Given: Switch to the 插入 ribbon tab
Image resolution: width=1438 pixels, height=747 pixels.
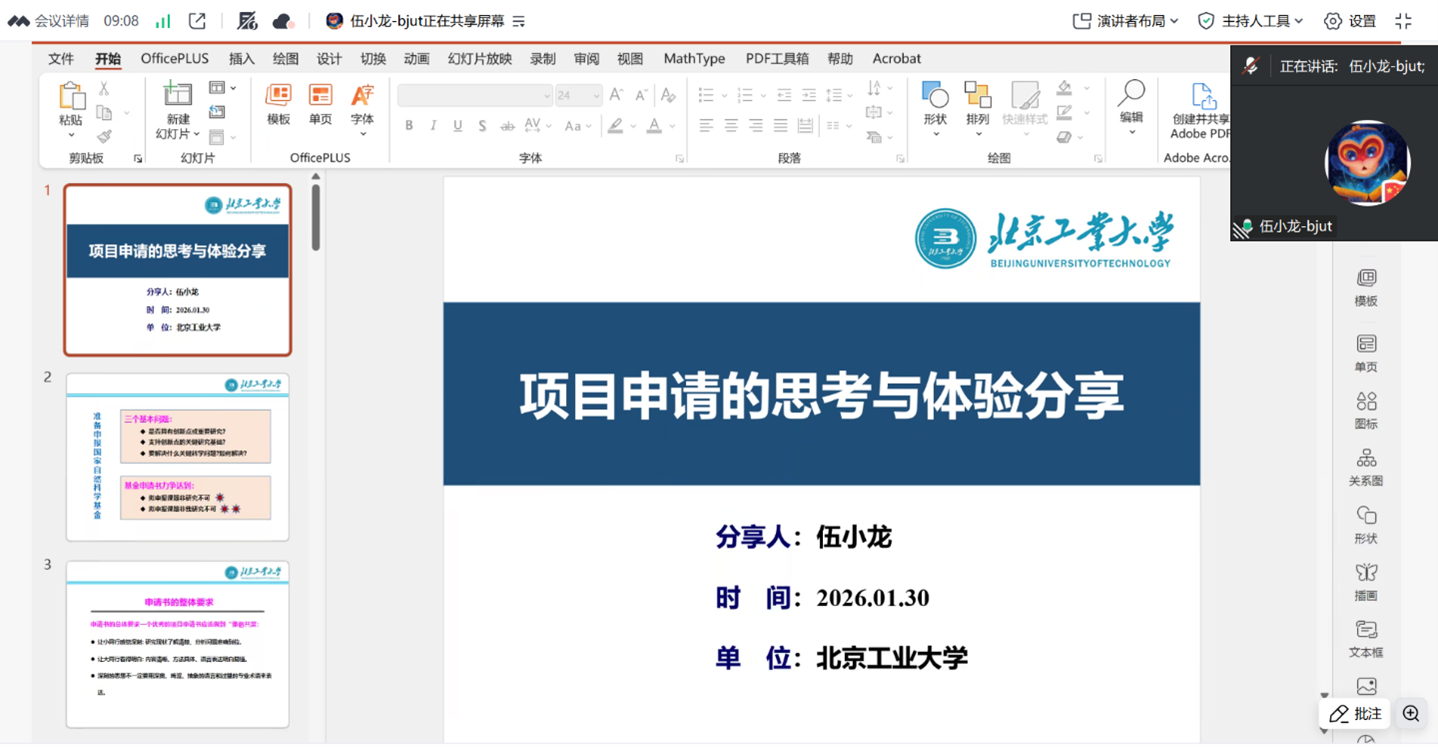Looking at the screenshot, I should pos(242,59).
